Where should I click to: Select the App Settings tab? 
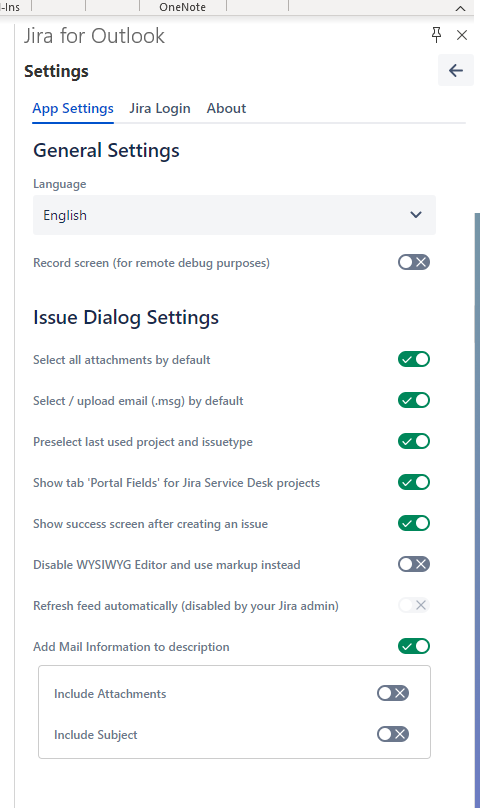tap(73, 108)
